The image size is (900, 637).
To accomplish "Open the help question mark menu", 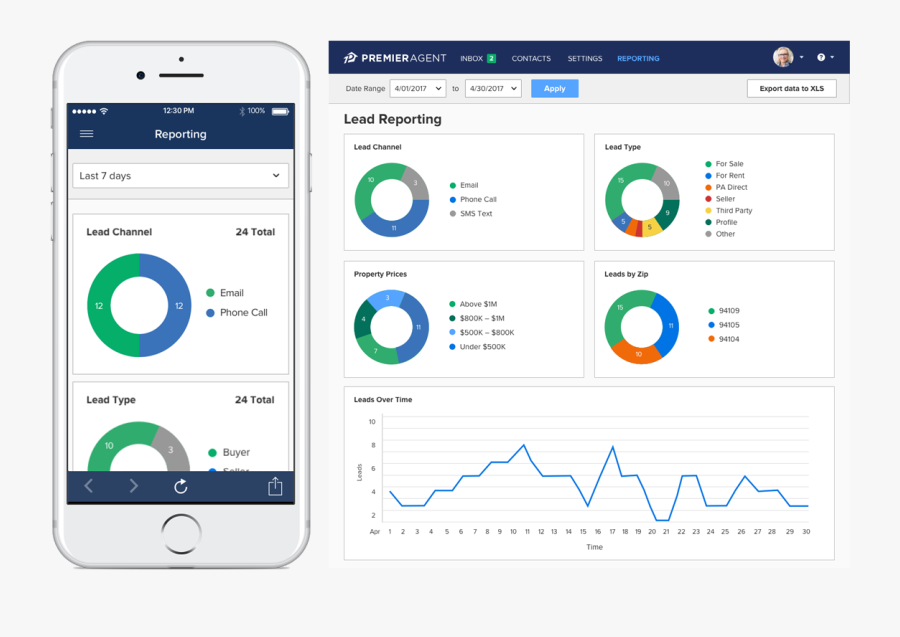I will [822, 58].
